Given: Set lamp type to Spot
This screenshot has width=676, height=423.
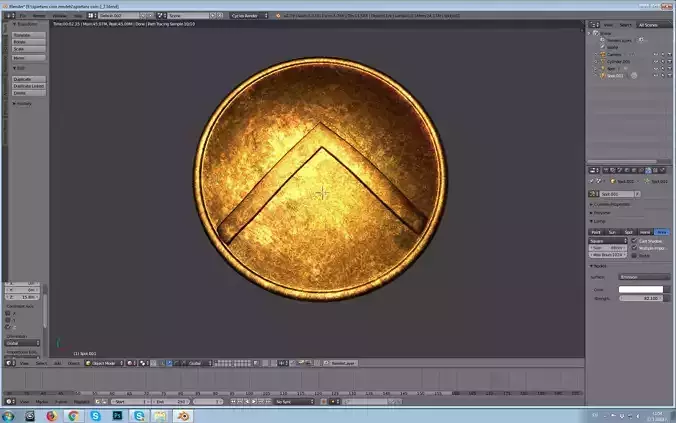Looking at the screenshot, I should 629,232.
